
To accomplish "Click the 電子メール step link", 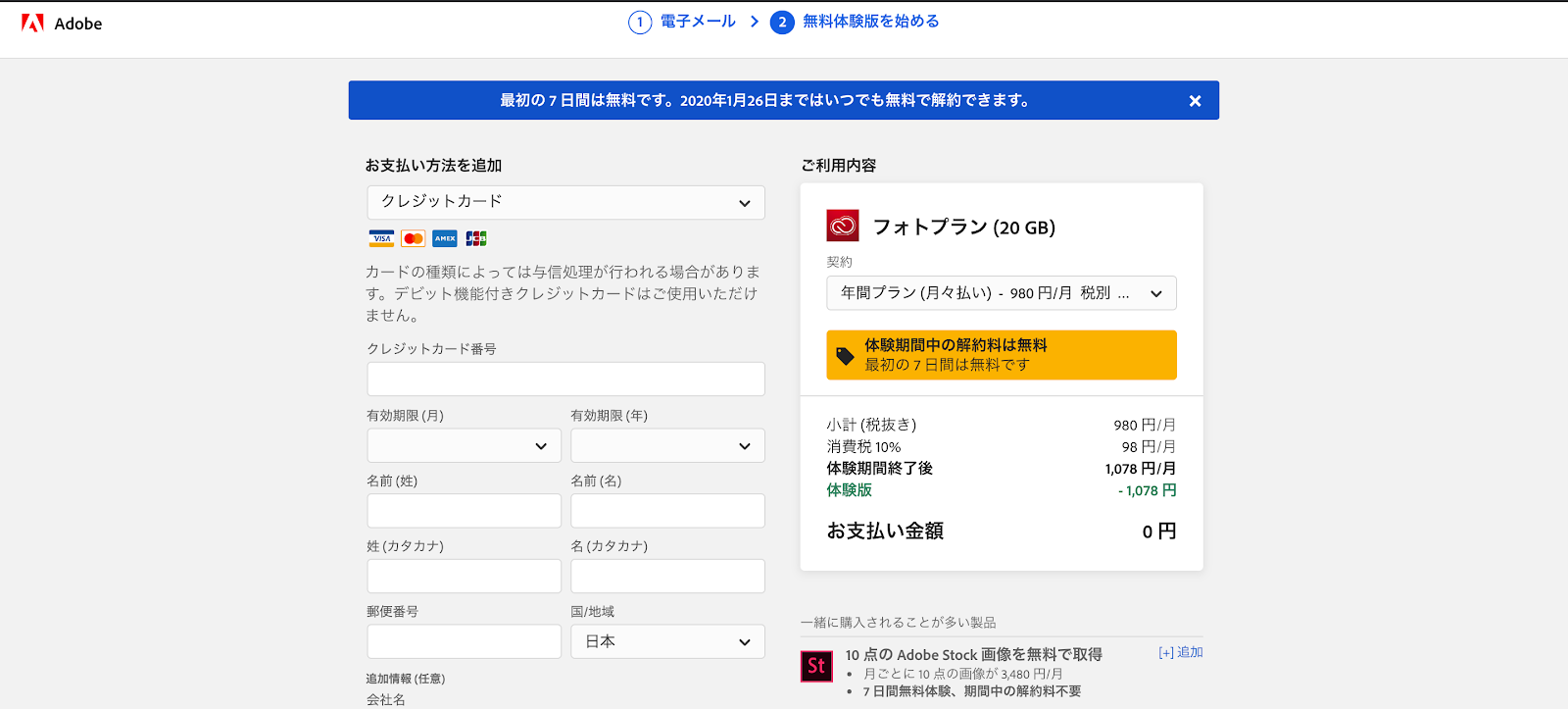I will pyautogui.click(x=698, y=22).
